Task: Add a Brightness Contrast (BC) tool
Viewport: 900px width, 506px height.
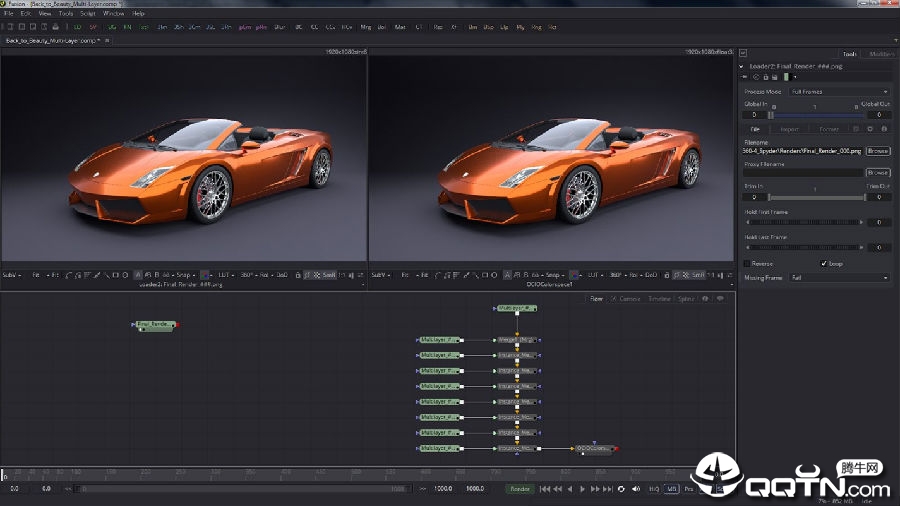Action: click(x=298, y=27)
